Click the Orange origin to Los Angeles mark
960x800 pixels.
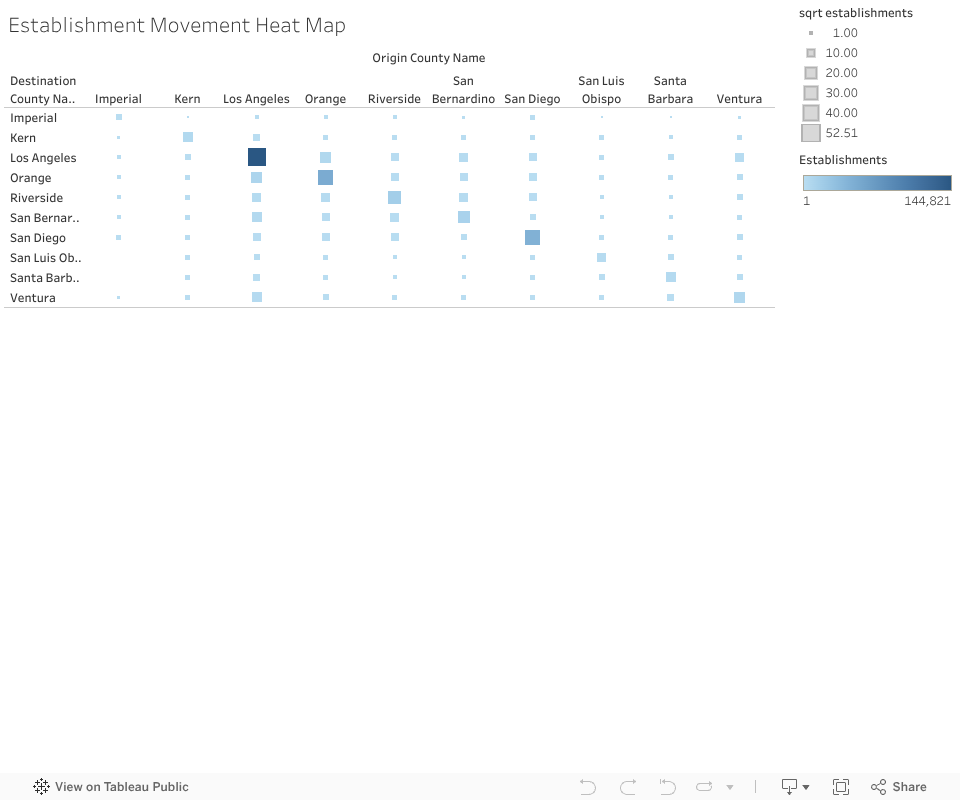click(326, 157)
